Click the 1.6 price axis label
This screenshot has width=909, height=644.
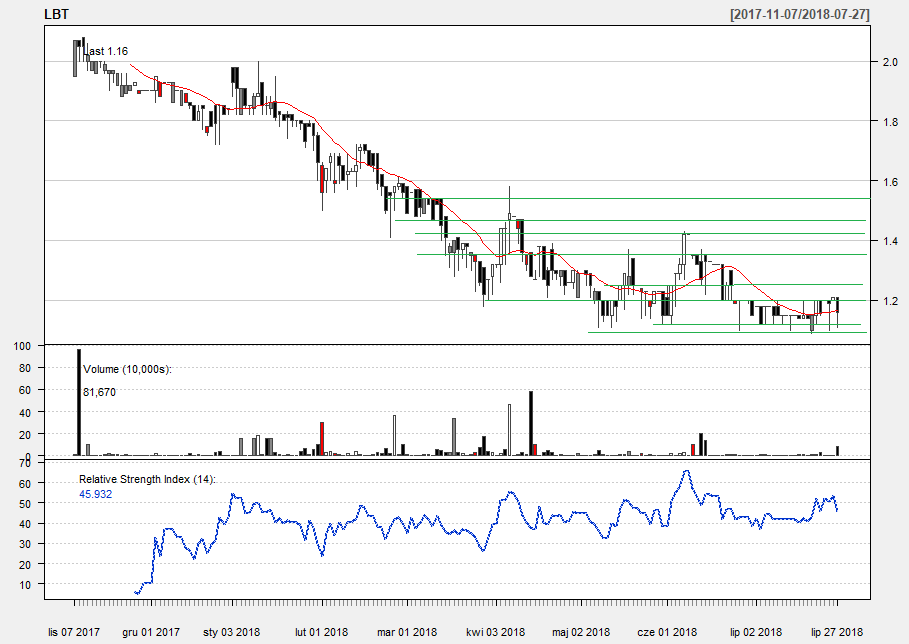coord(891,182)
